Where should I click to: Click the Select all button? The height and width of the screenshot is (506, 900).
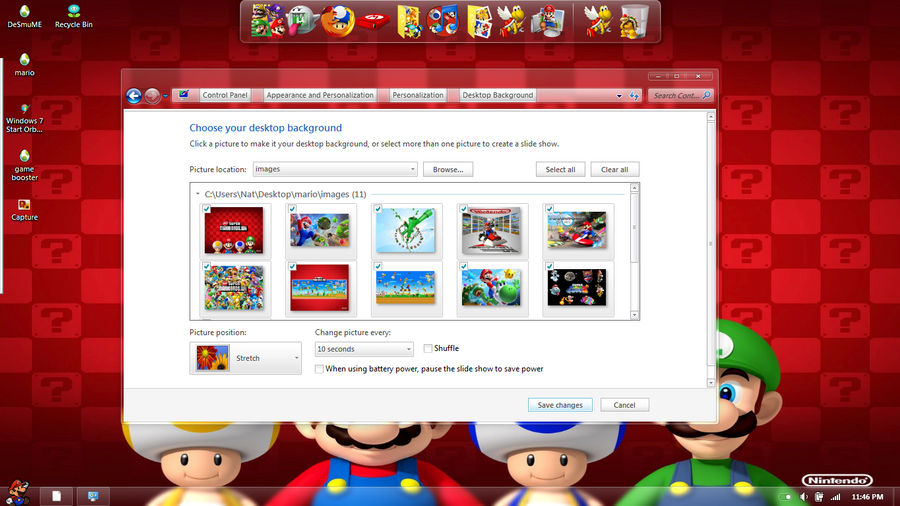(560, 169)
